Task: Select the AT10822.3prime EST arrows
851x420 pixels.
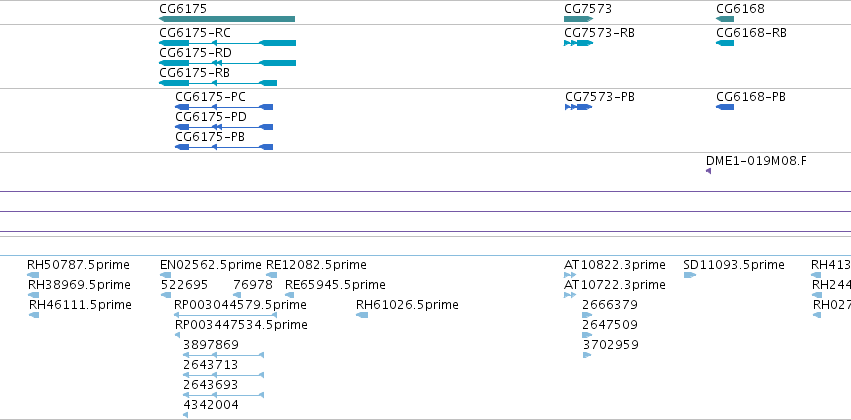Action: [x=570, y=275]
